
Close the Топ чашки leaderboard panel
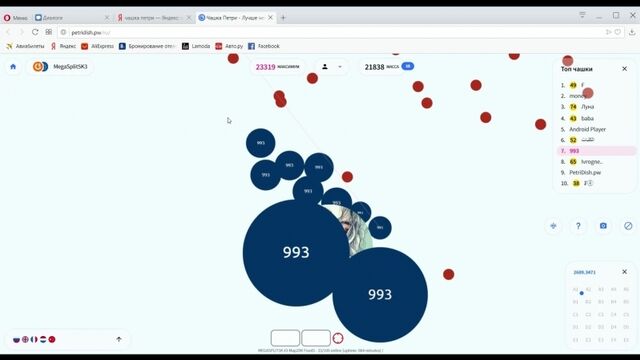624,69
